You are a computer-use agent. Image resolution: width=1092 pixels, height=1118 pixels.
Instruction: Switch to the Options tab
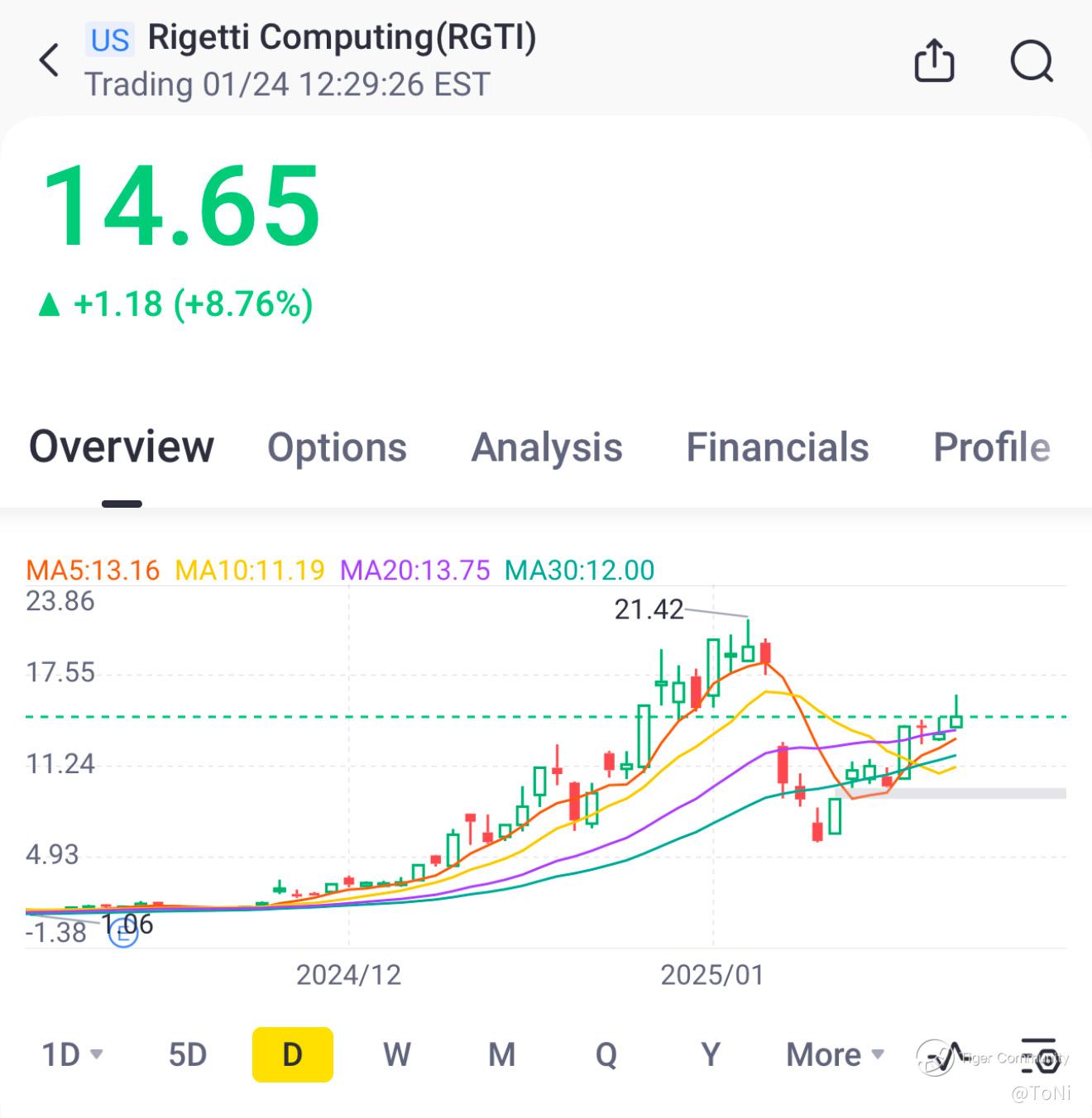[337, 447]
